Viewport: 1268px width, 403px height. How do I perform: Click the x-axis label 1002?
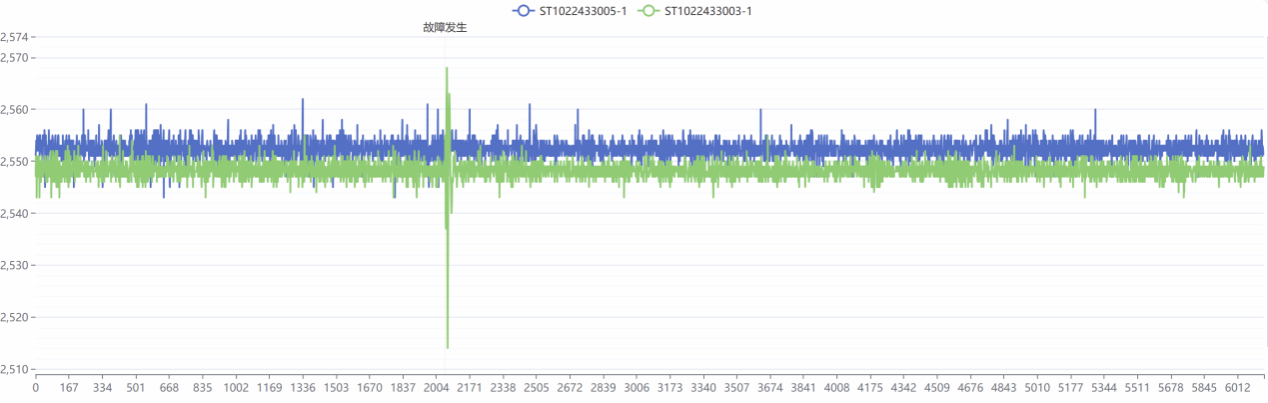(236, 388)
